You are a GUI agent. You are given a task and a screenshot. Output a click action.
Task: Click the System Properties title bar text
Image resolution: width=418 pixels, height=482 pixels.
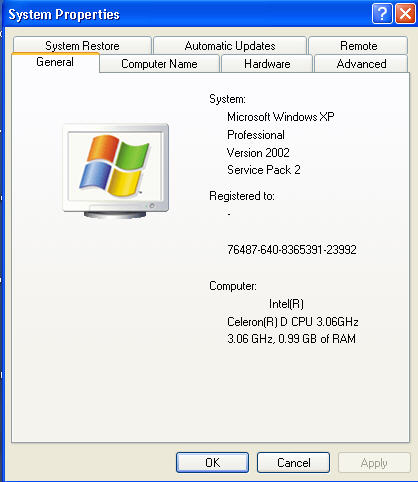tap(64, 15)
